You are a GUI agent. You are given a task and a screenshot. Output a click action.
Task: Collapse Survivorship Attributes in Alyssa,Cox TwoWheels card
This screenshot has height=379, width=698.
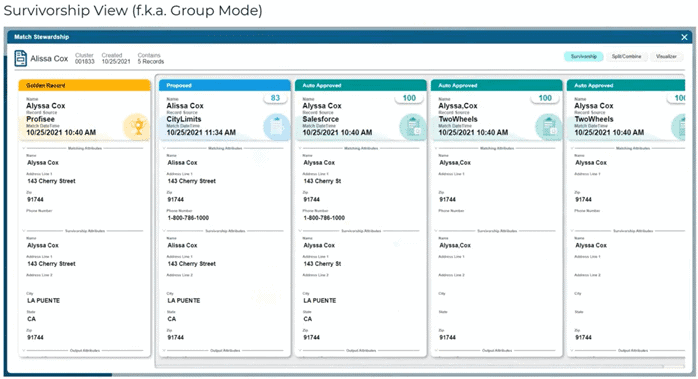tap(436, 231)
